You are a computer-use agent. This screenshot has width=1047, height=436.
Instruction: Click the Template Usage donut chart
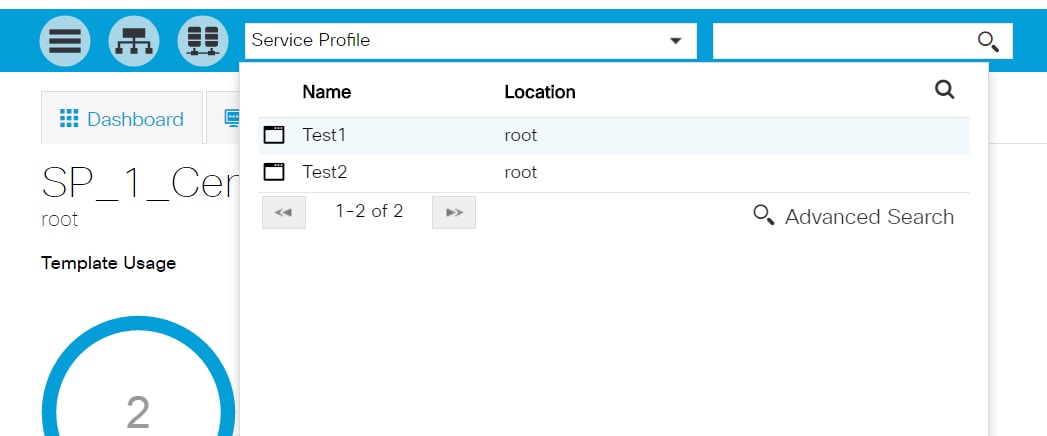tap(138, 376)
